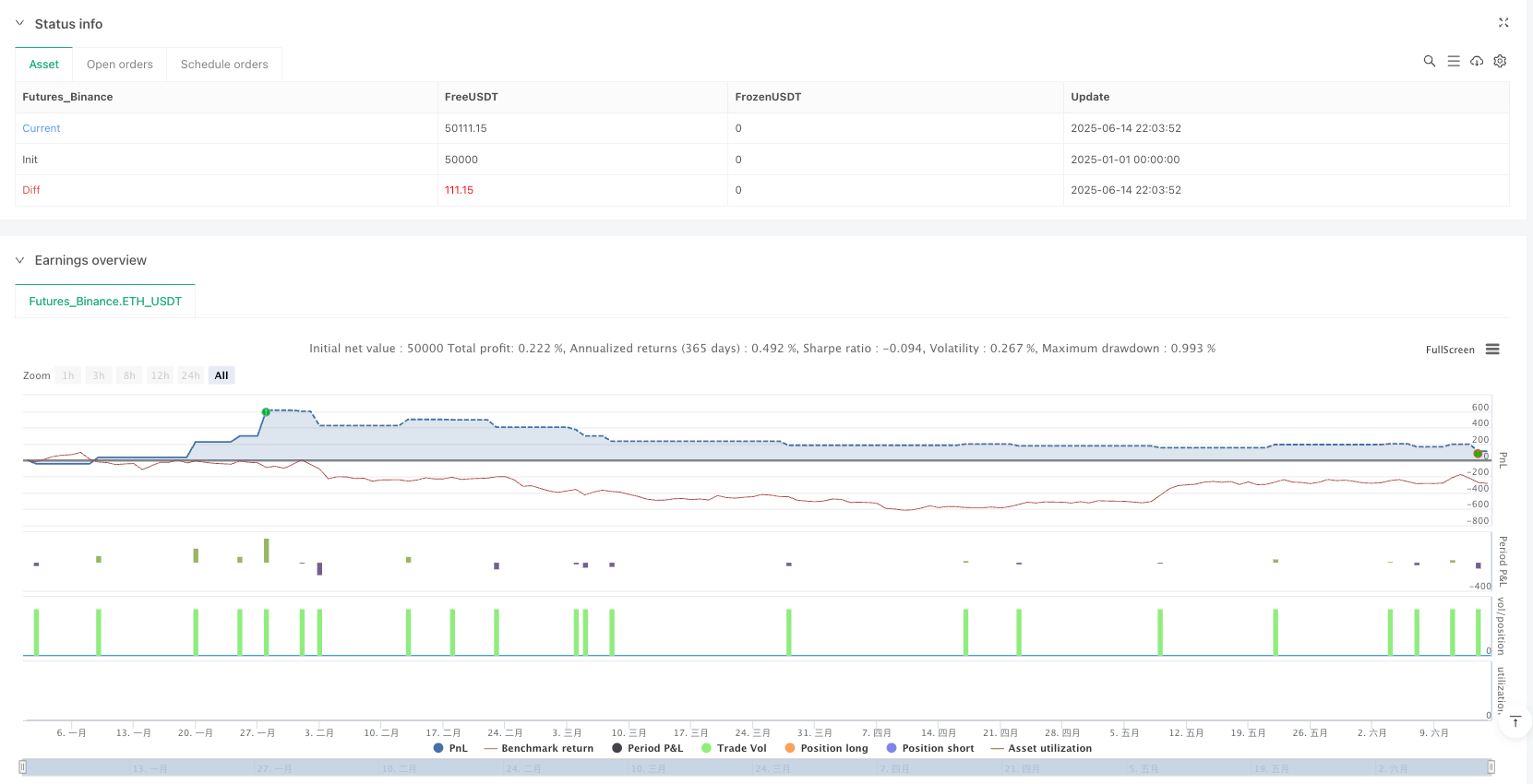The width and height of the screenshot is (1533, 784).
Task: Click the search icon in asset toolbar
Action: click(x=1429, y=61)
